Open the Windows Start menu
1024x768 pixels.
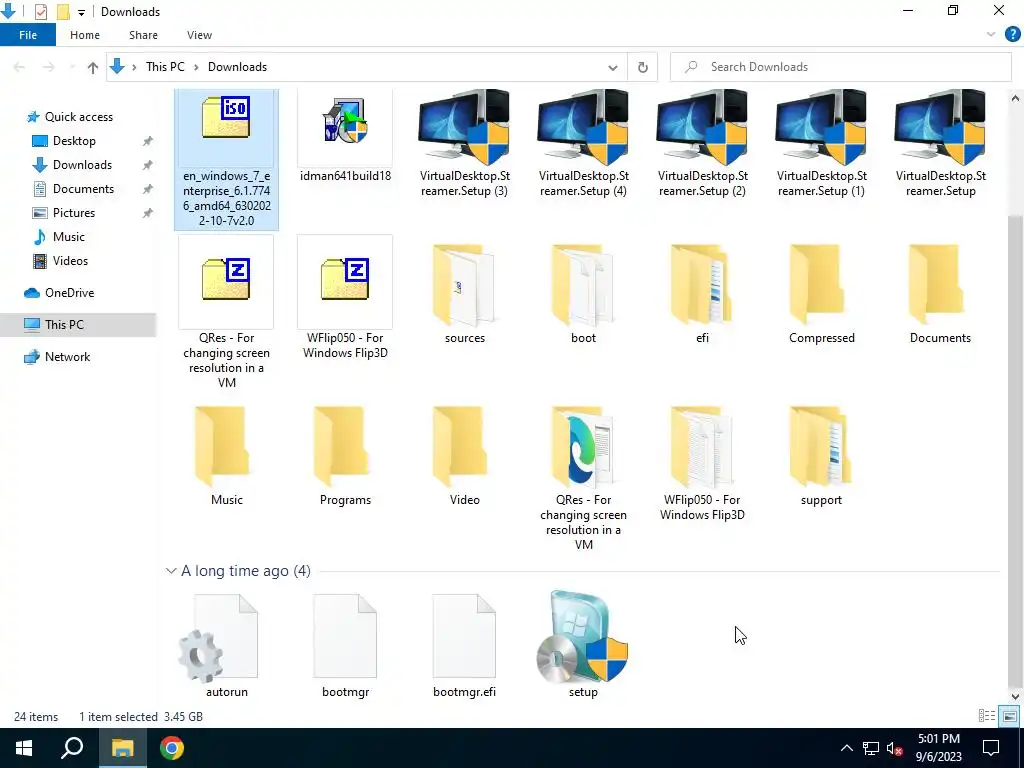click(24, 748)
